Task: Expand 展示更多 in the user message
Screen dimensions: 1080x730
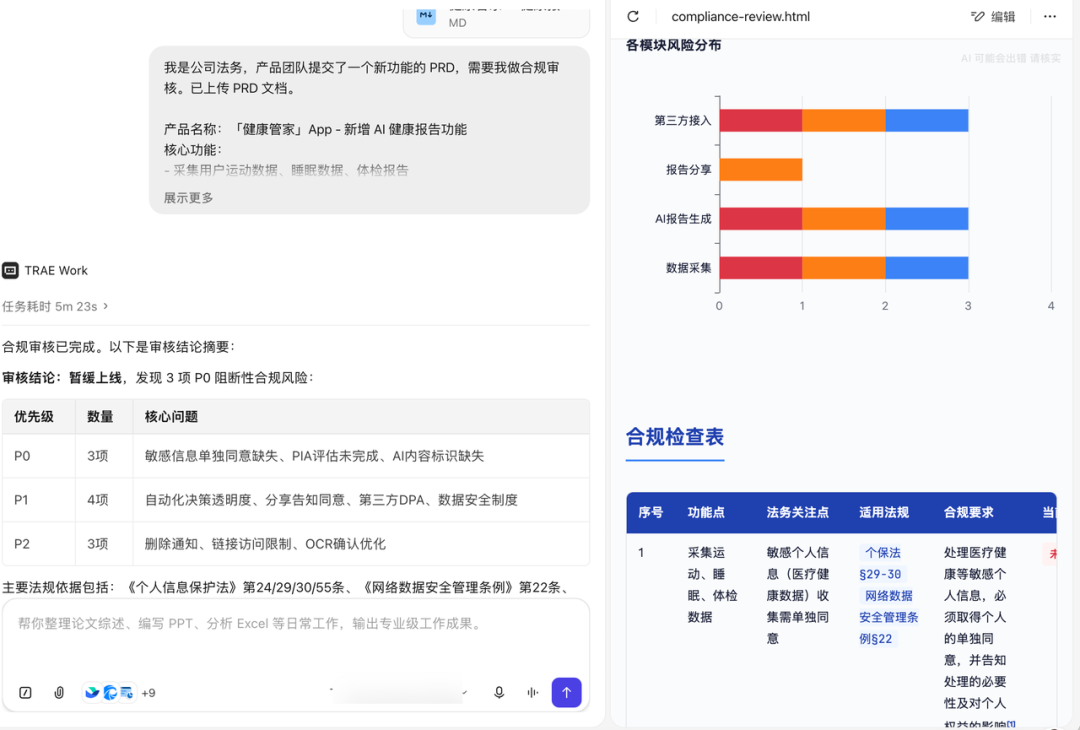Action: pos(188,198)
